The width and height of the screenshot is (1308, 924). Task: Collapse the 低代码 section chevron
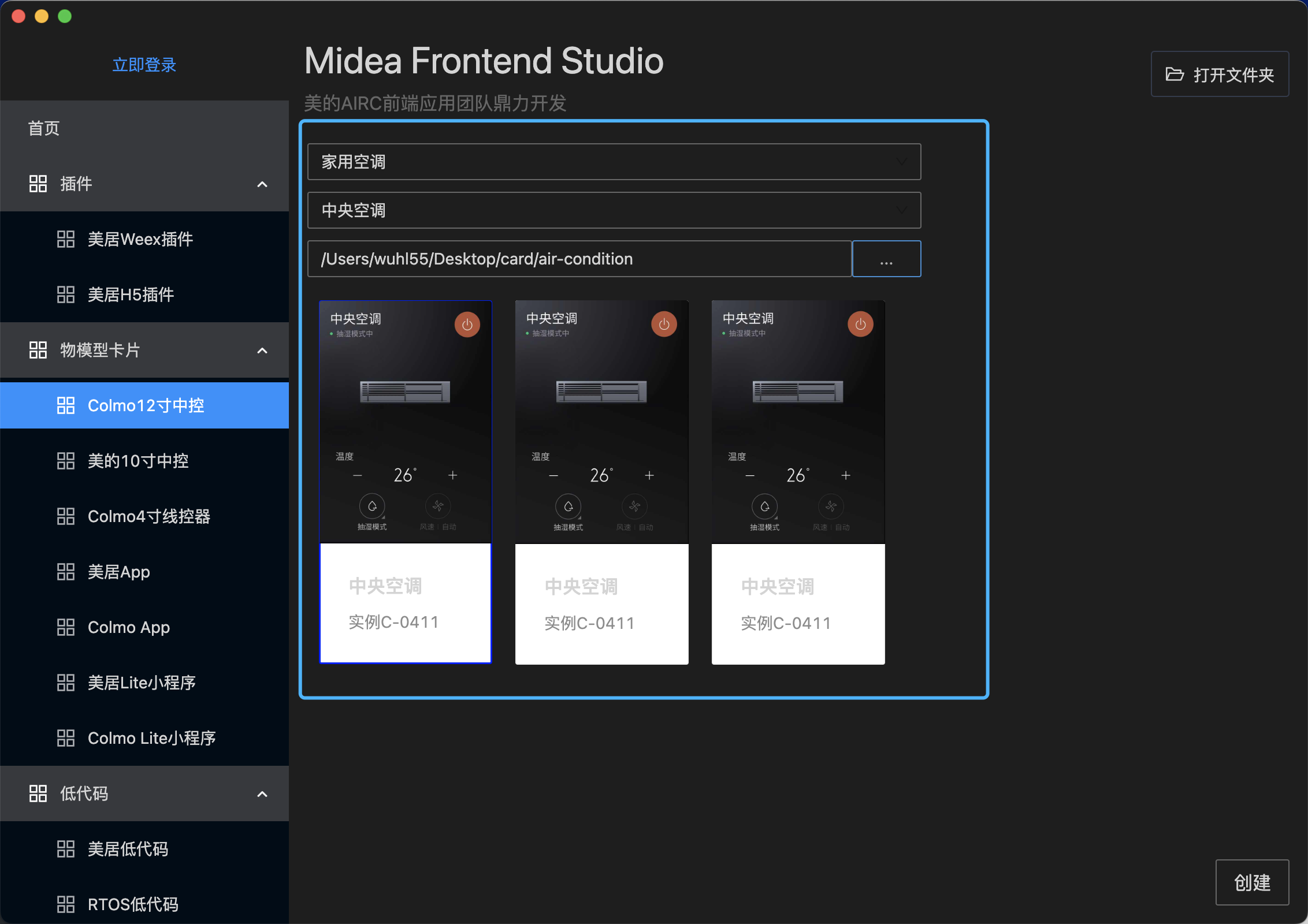[x=262, y=794]
